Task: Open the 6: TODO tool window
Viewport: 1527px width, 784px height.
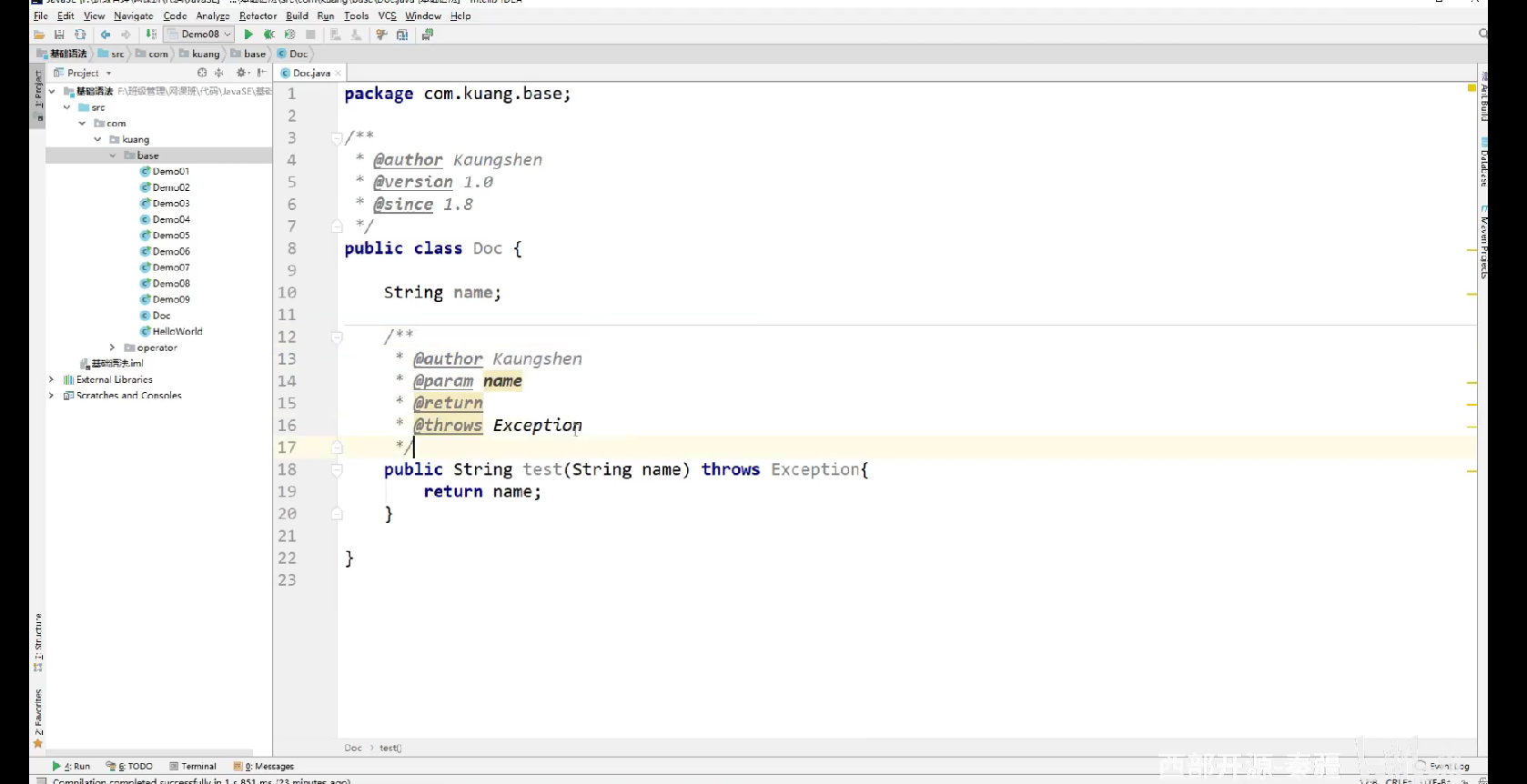Action: (130, 766)
